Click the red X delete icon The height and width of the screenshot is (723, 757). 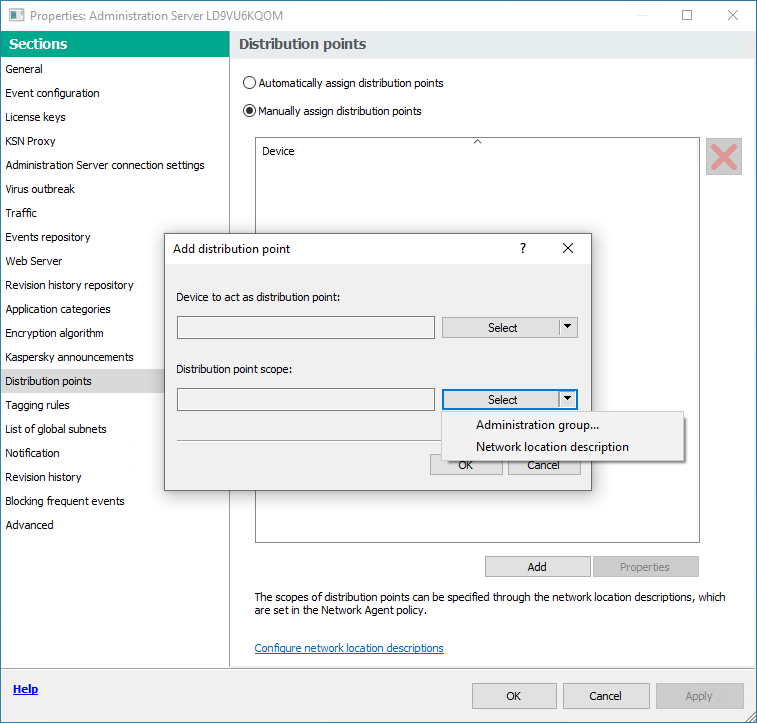723,157
